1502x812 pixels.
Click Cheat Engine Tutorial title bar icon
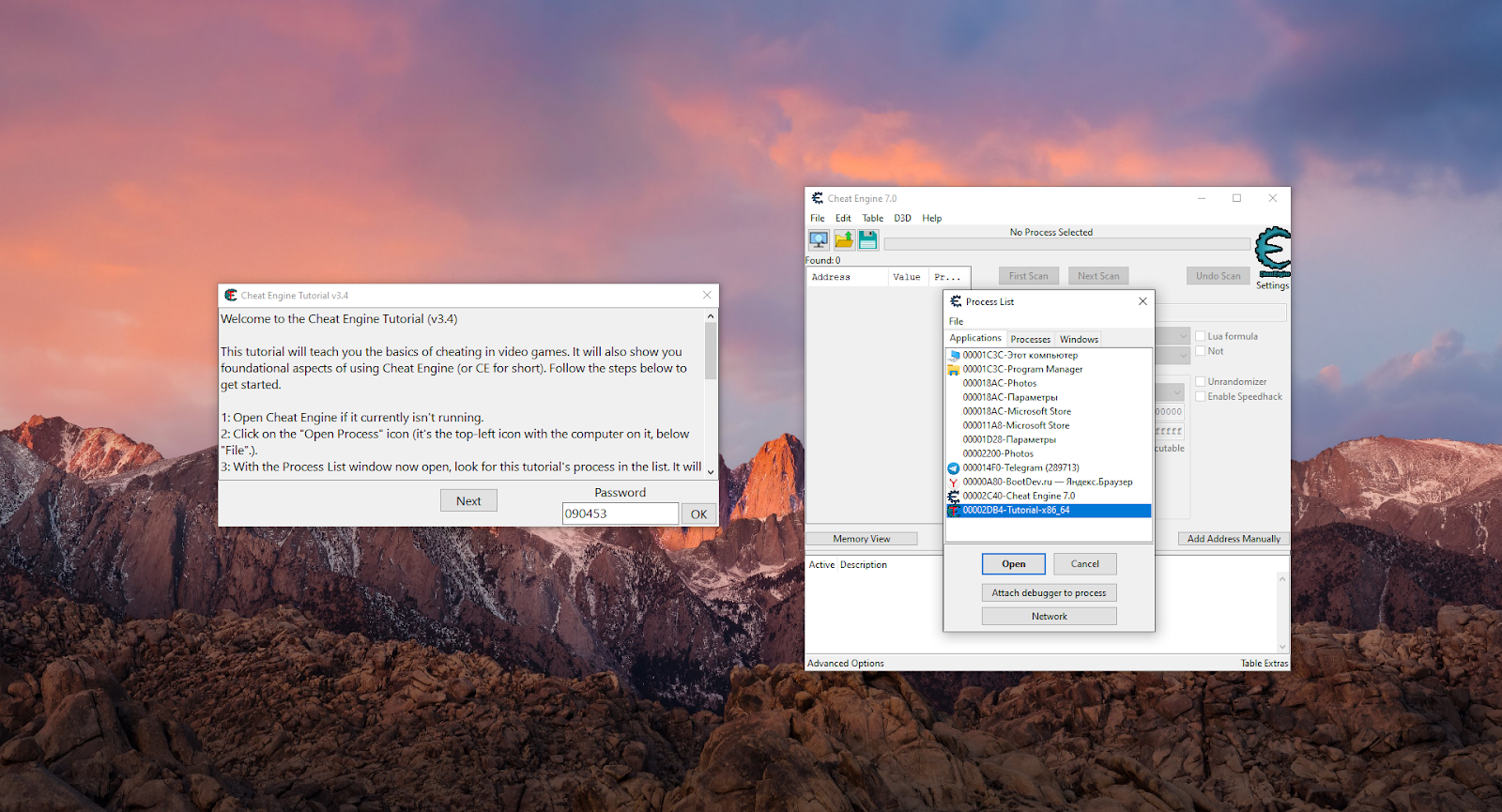231,295
